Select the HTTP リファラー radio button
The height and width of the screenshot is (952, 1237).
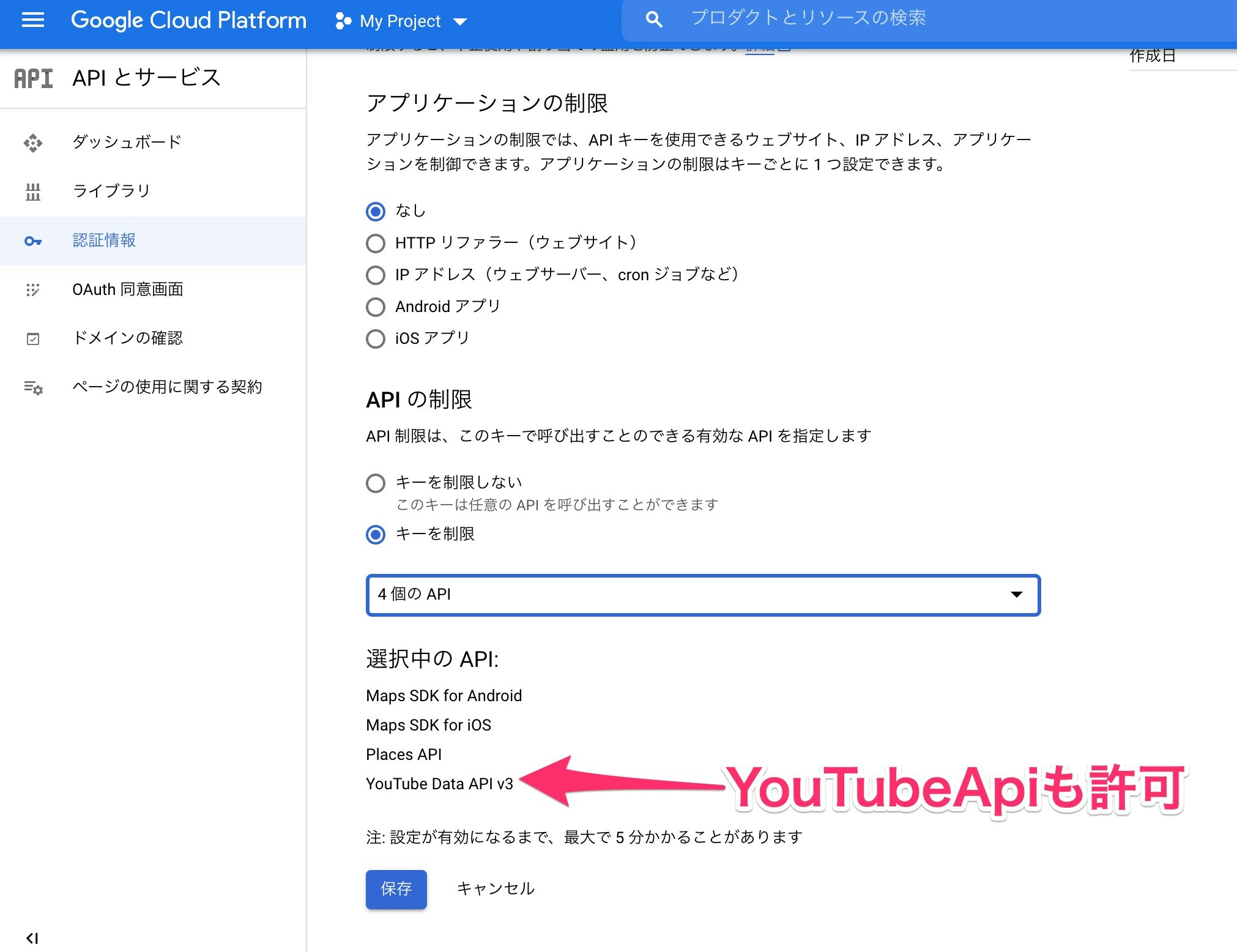click(x=376, y=243)
